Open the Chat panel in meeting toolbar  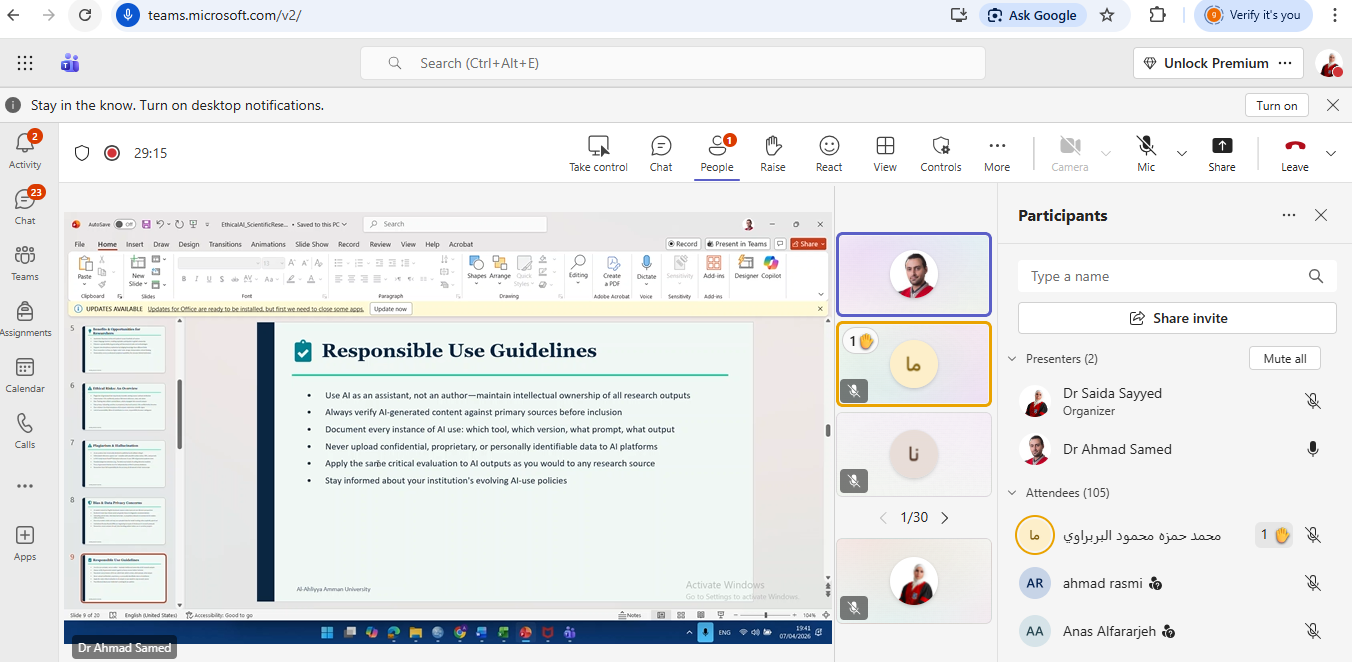tap(661, 153)
